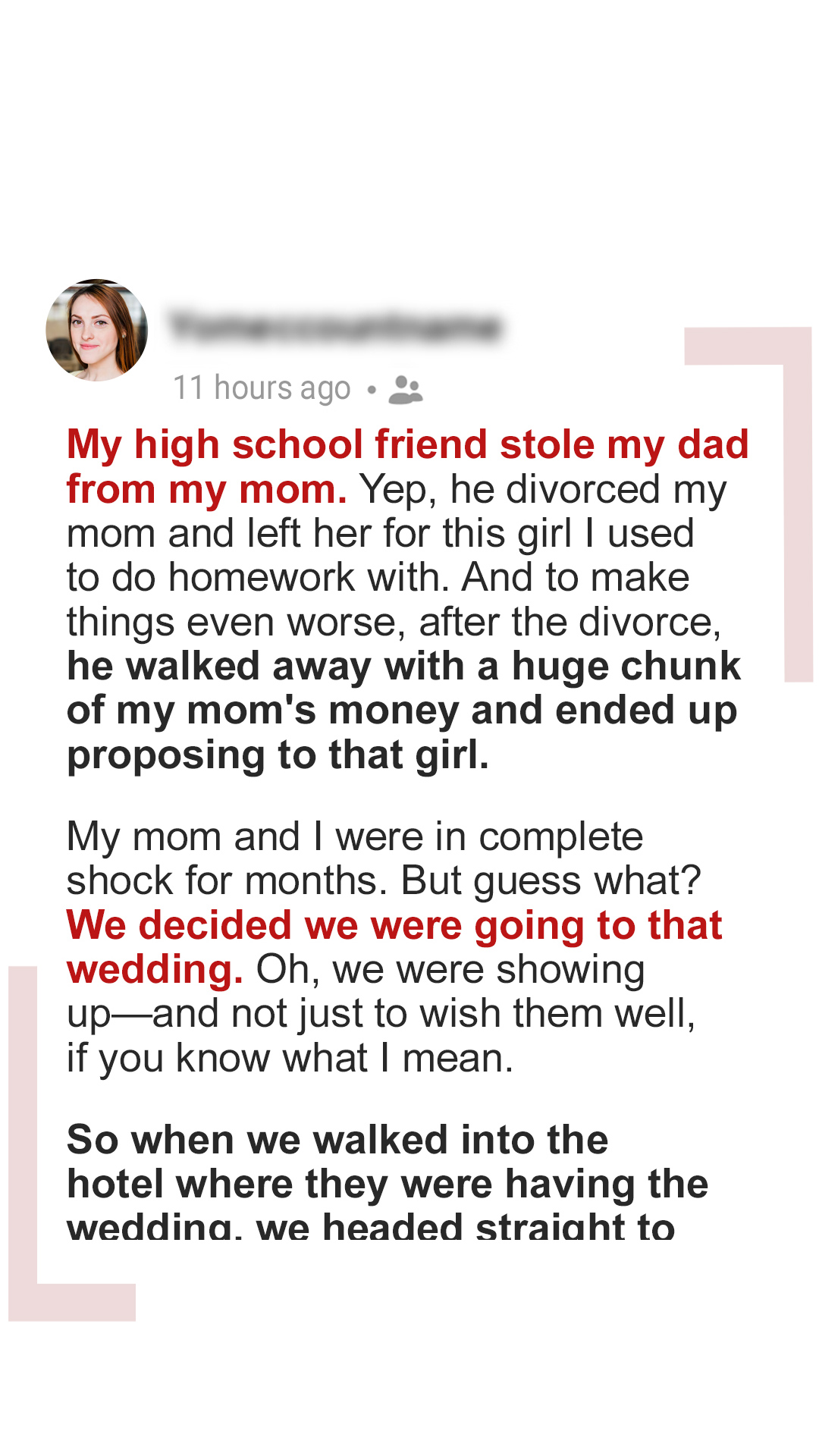Click the line "My mom and I were in complete"
The image size is (819, 1456).
354,837
